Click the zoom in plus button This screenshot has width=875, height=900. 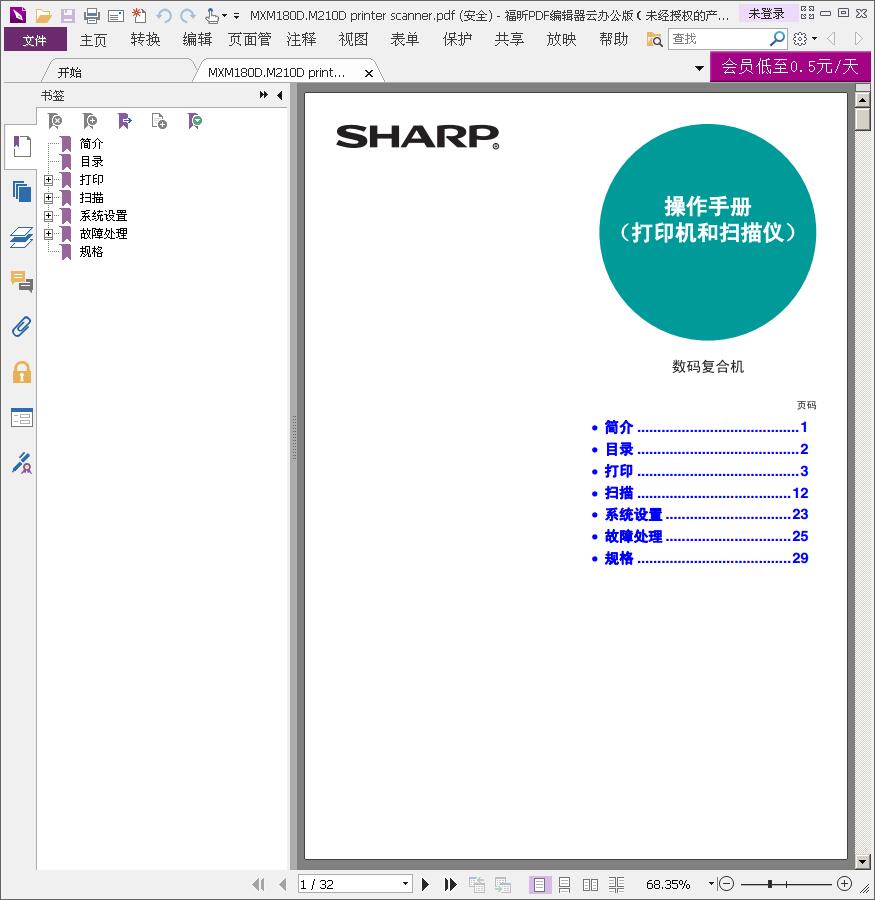tap(844, 884)
